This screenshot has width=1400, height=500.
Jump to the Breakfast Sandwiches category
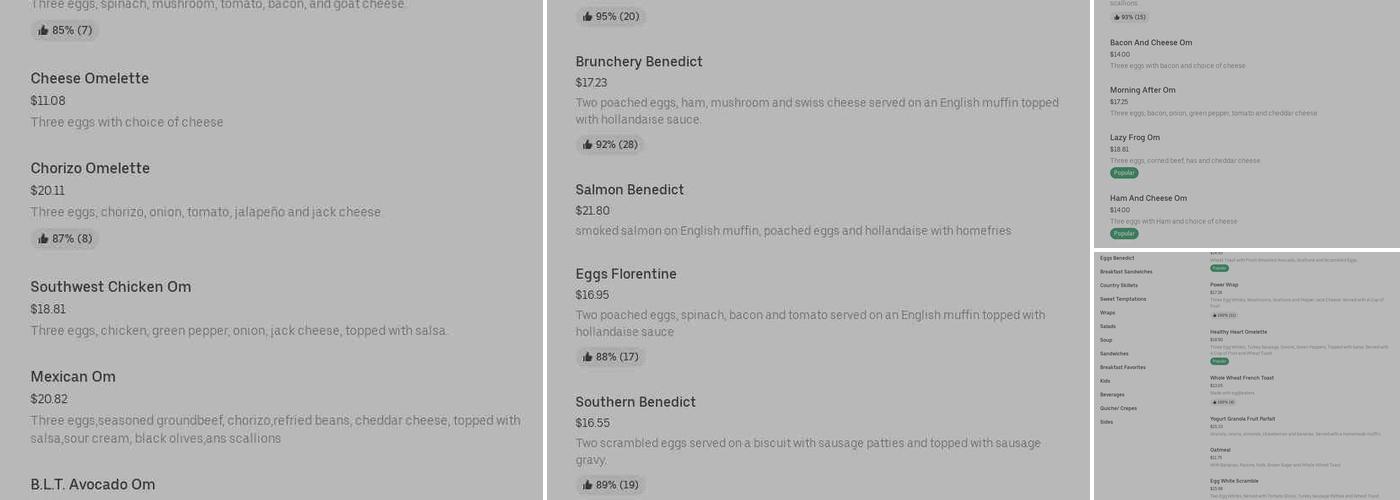coord(1126,272)
